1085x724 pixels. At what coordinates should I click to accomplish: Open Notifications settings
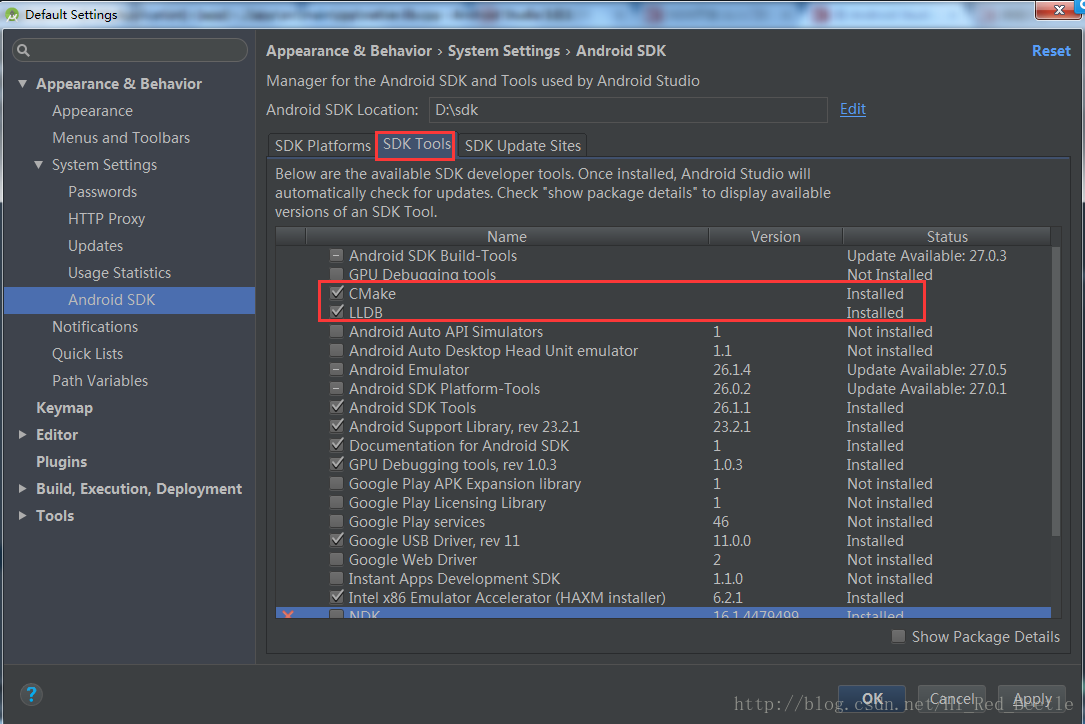(x=95, y=327)
